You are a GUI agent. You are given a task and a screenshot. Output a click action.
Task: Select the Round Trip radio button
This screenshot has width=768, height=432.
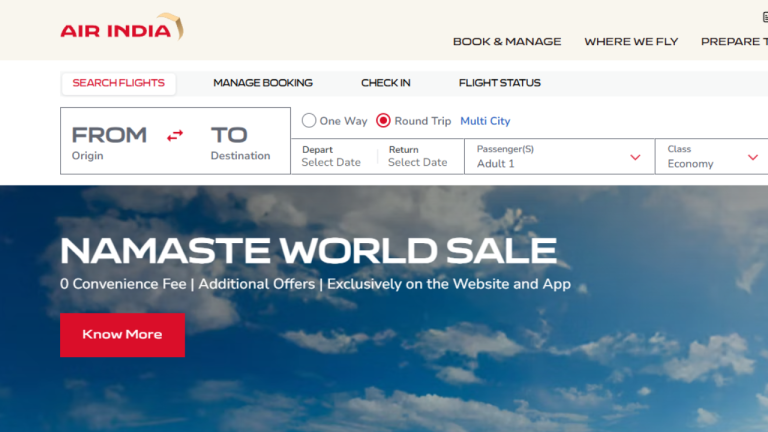383,120
